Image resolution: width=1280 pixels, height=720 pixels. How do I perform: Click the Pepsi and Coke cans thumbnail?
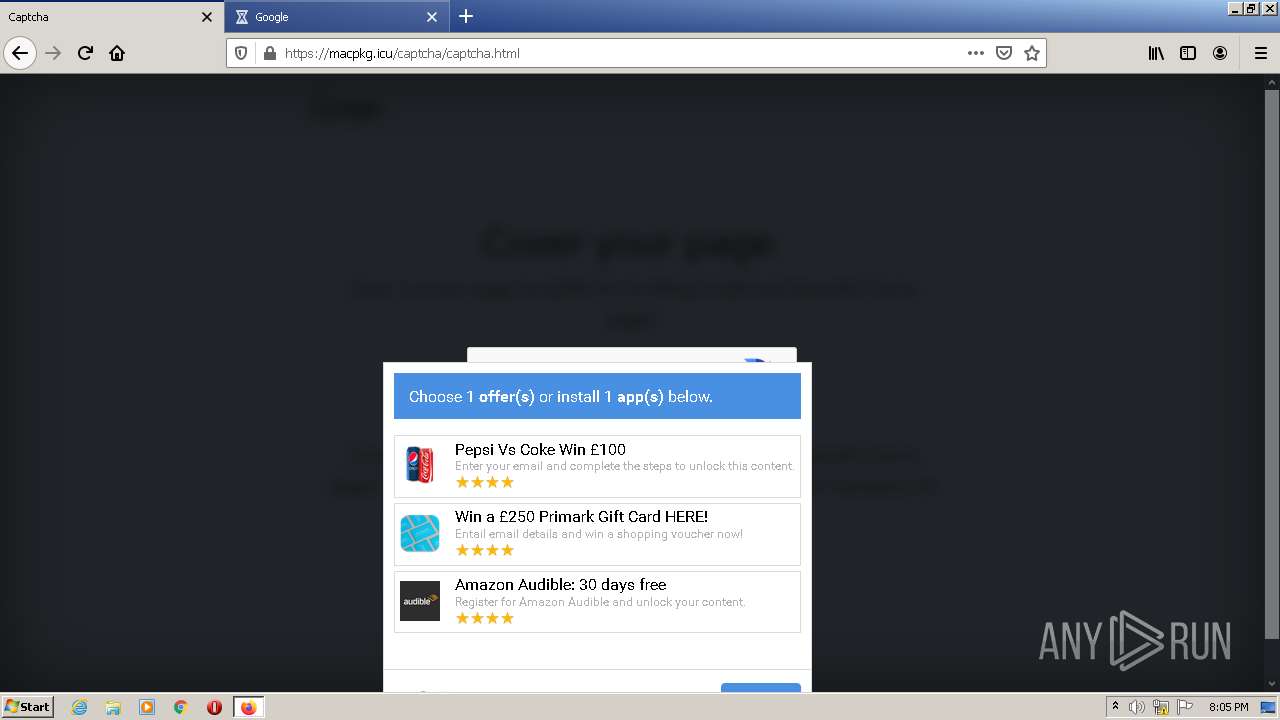tap(420, 465)
